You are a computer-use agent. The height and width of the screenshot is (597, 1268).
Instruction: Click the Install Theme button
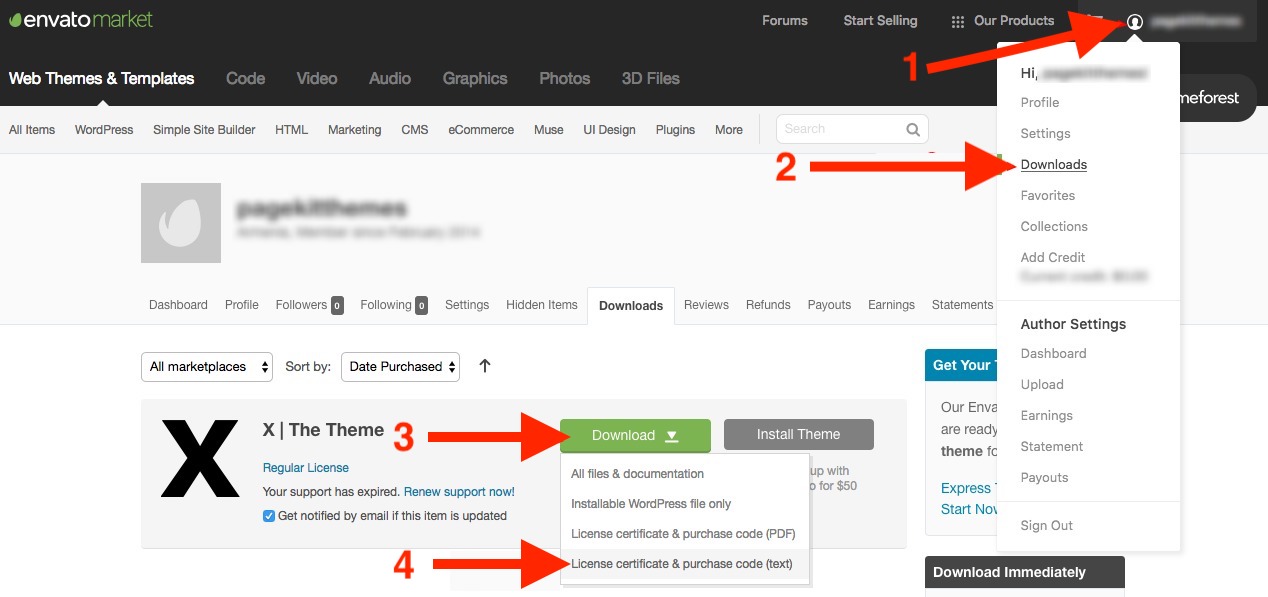[798, 434]
